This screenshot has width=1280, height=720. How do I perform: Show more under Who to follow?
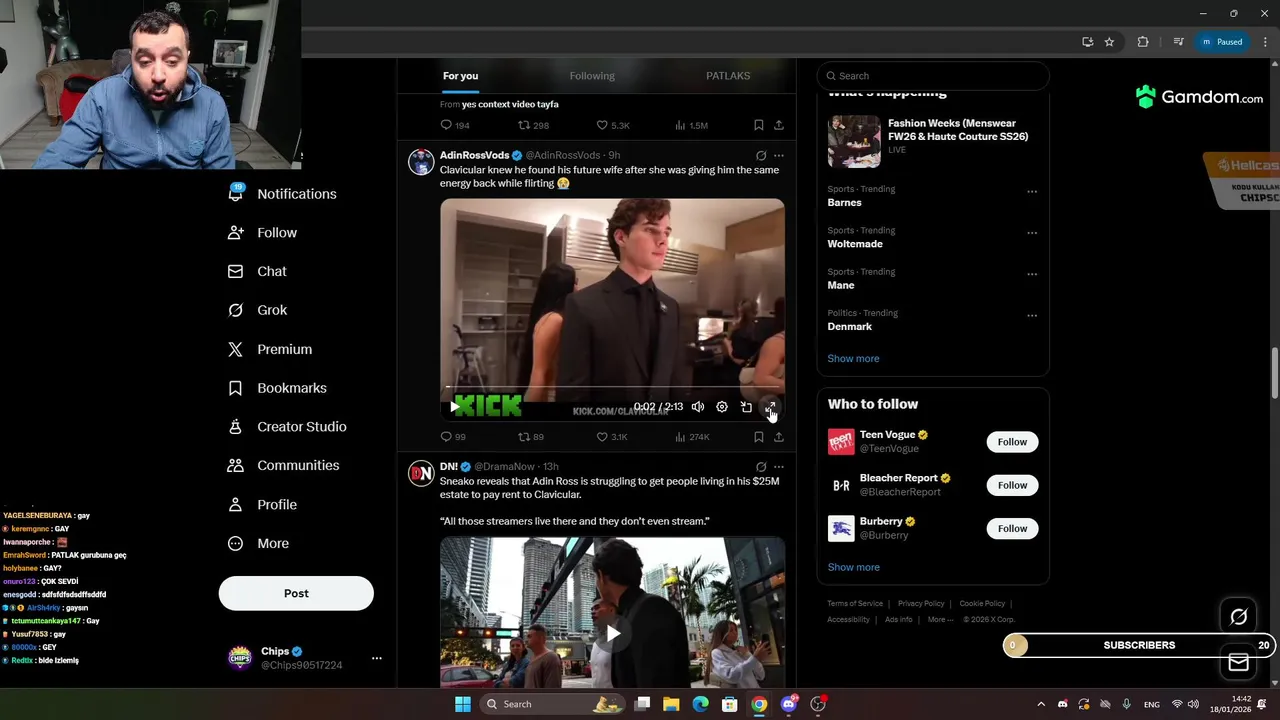[853, 567]
